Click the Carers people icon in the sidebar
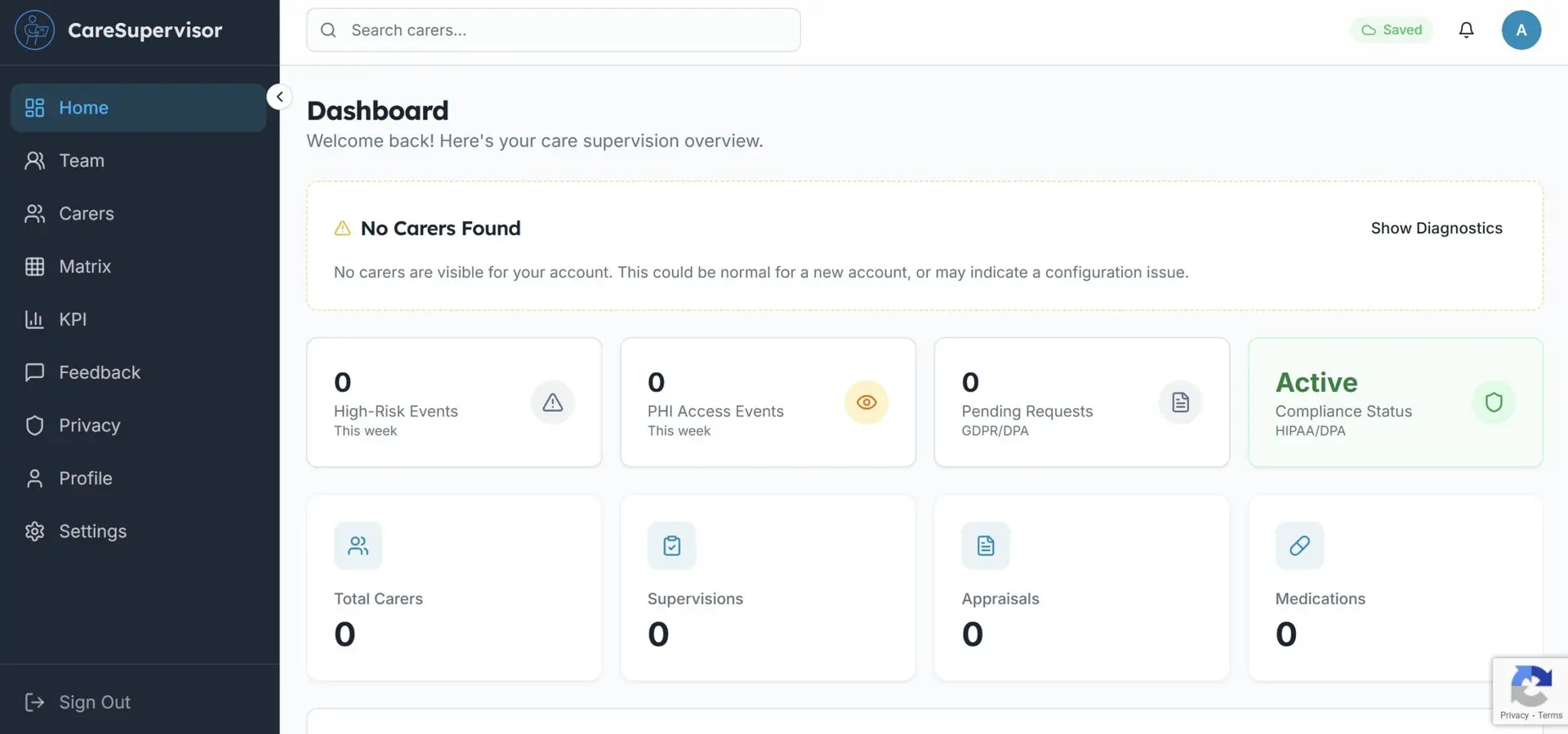Screen dimensions: 1568x734 (34, 214)
